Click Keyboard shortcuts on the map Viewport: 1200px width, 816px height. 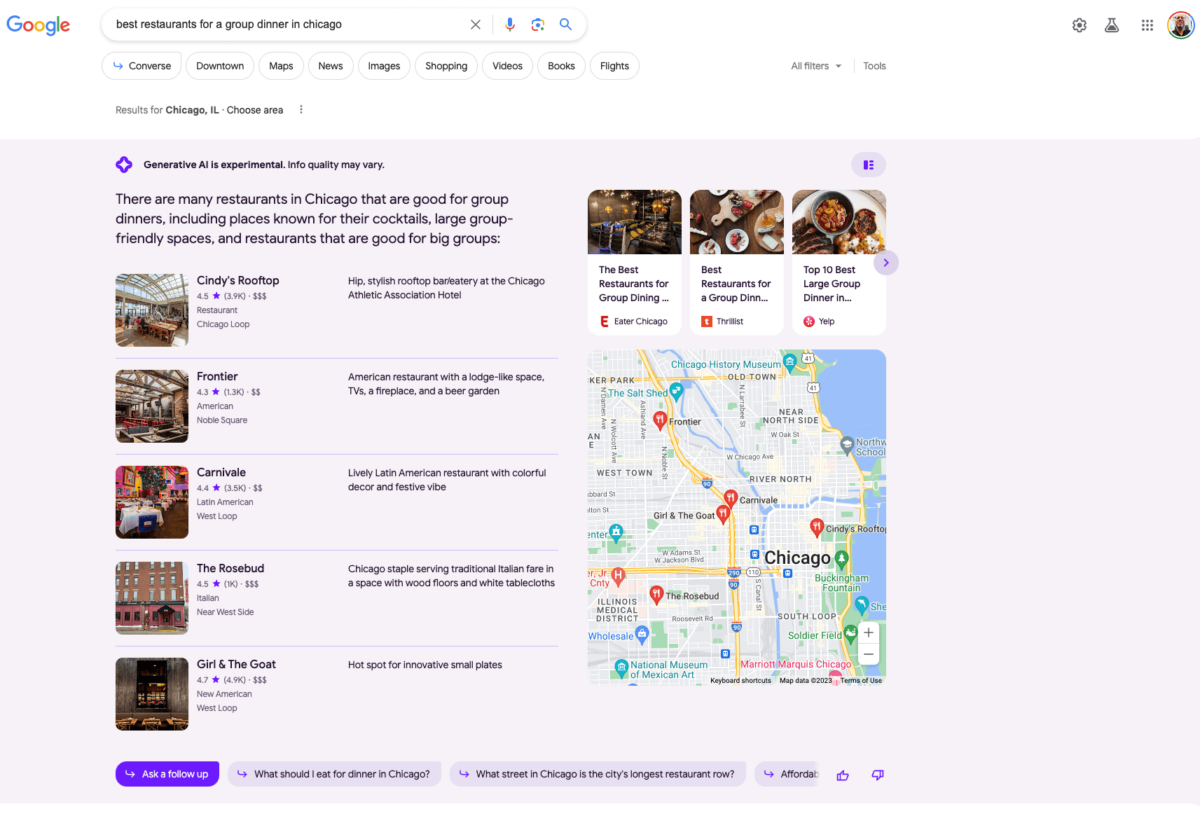pos(741,681)
